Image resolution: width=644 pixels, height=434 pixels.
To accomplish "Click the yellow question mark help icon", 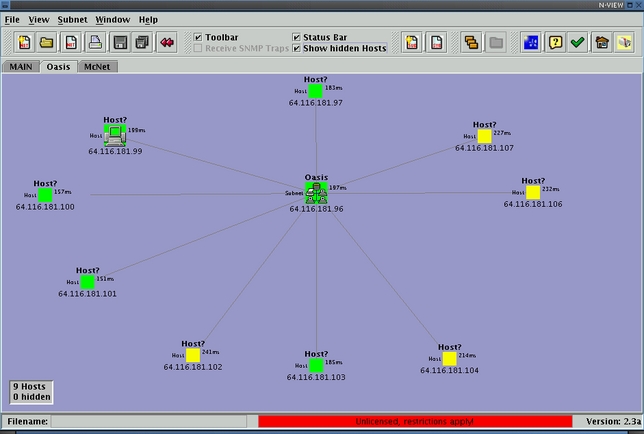I will [555, 42].
